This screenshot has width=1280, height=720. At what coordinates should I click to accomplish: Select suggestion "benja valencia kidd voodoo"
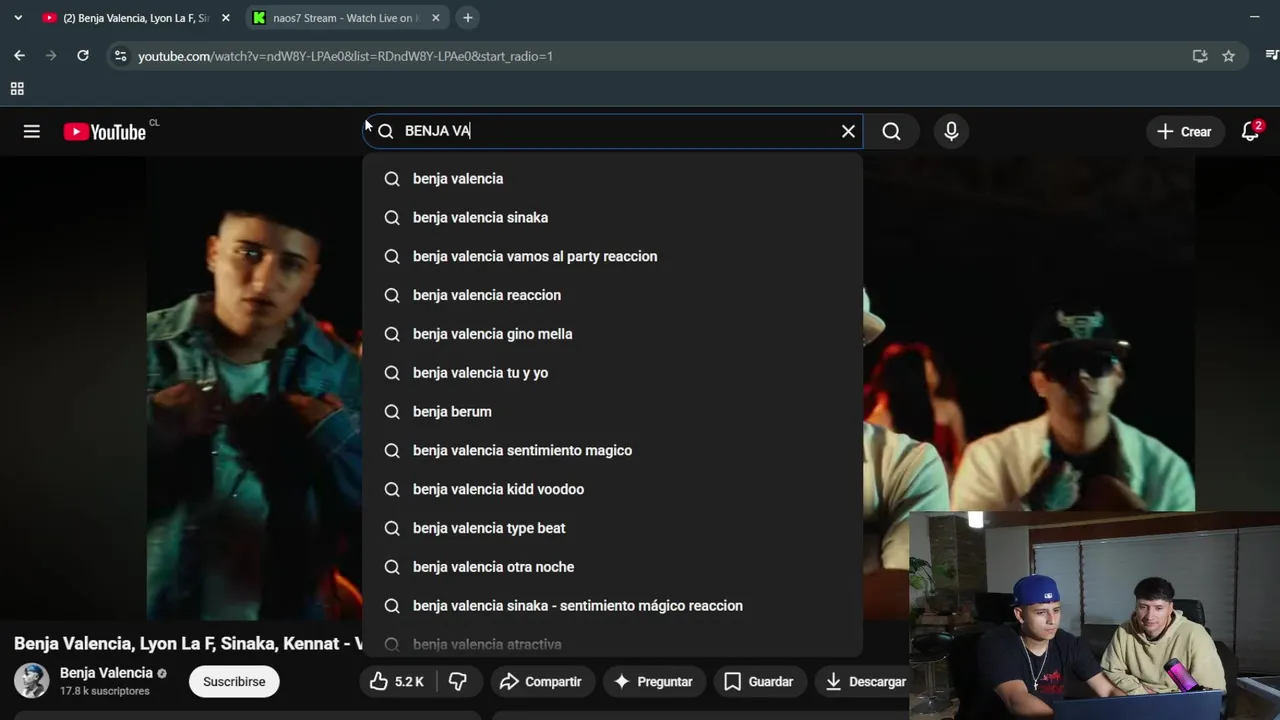pyautogui.click(x=612, y=490)
